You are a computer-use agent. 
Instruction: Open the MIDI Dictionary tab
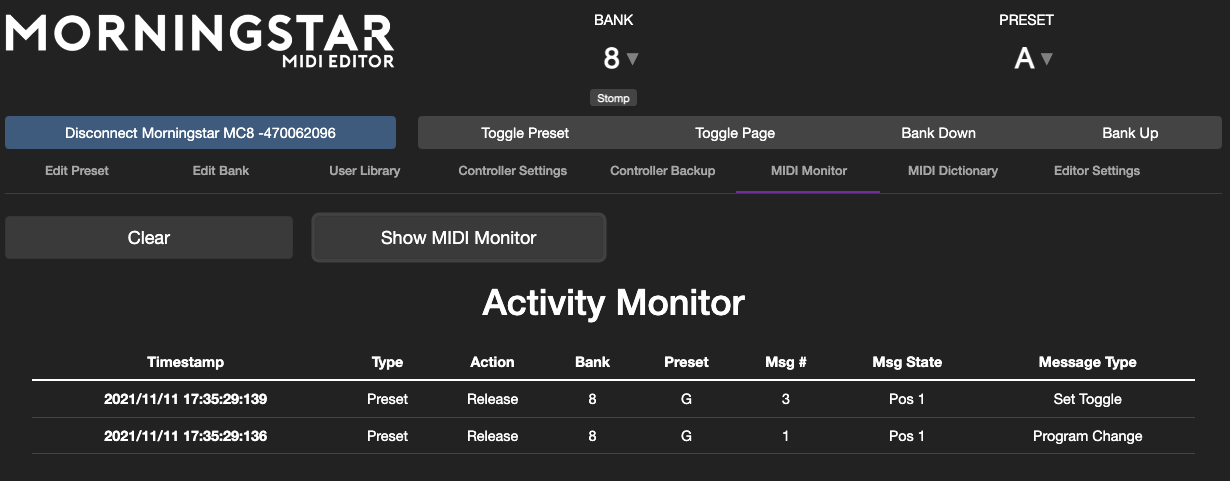point(952,171)
